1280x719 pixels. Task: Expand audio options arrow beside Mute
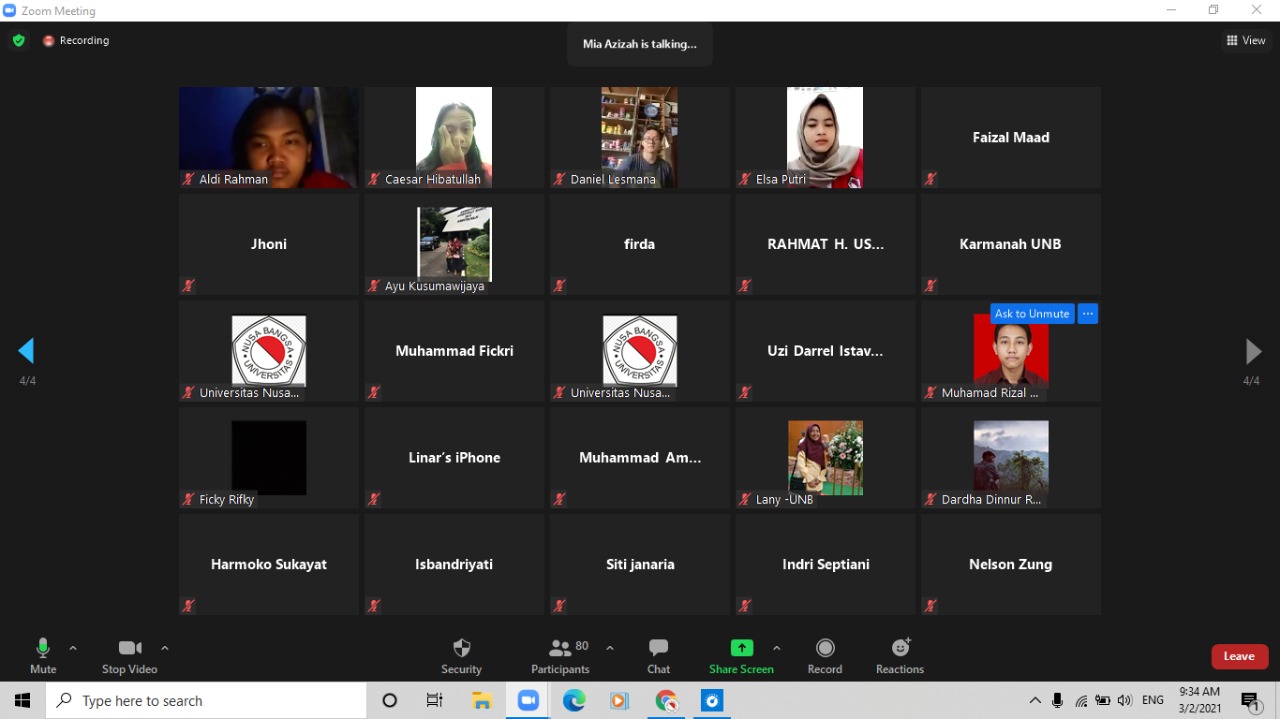73,648
